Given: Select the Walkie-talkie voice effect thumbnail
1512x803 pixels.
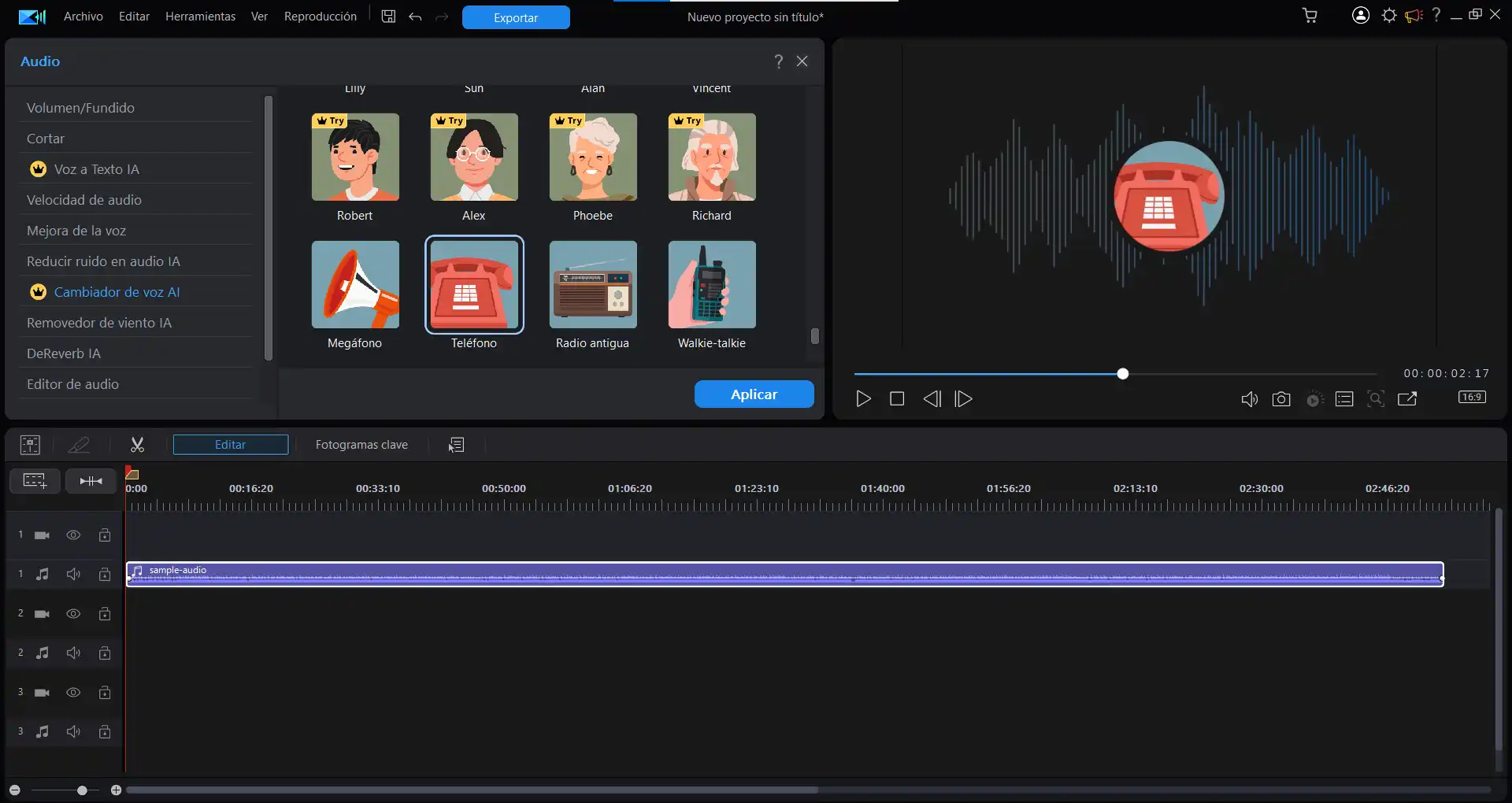Looking at the screenshot, I should click(712, 285).
